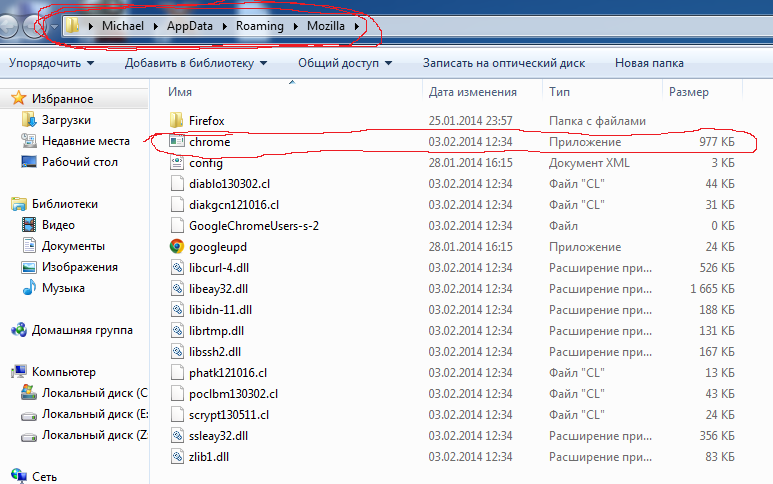The height and width of the screenshot is (484, 773).
Task: Click the Изображения library icon
Action: point(29,267)
